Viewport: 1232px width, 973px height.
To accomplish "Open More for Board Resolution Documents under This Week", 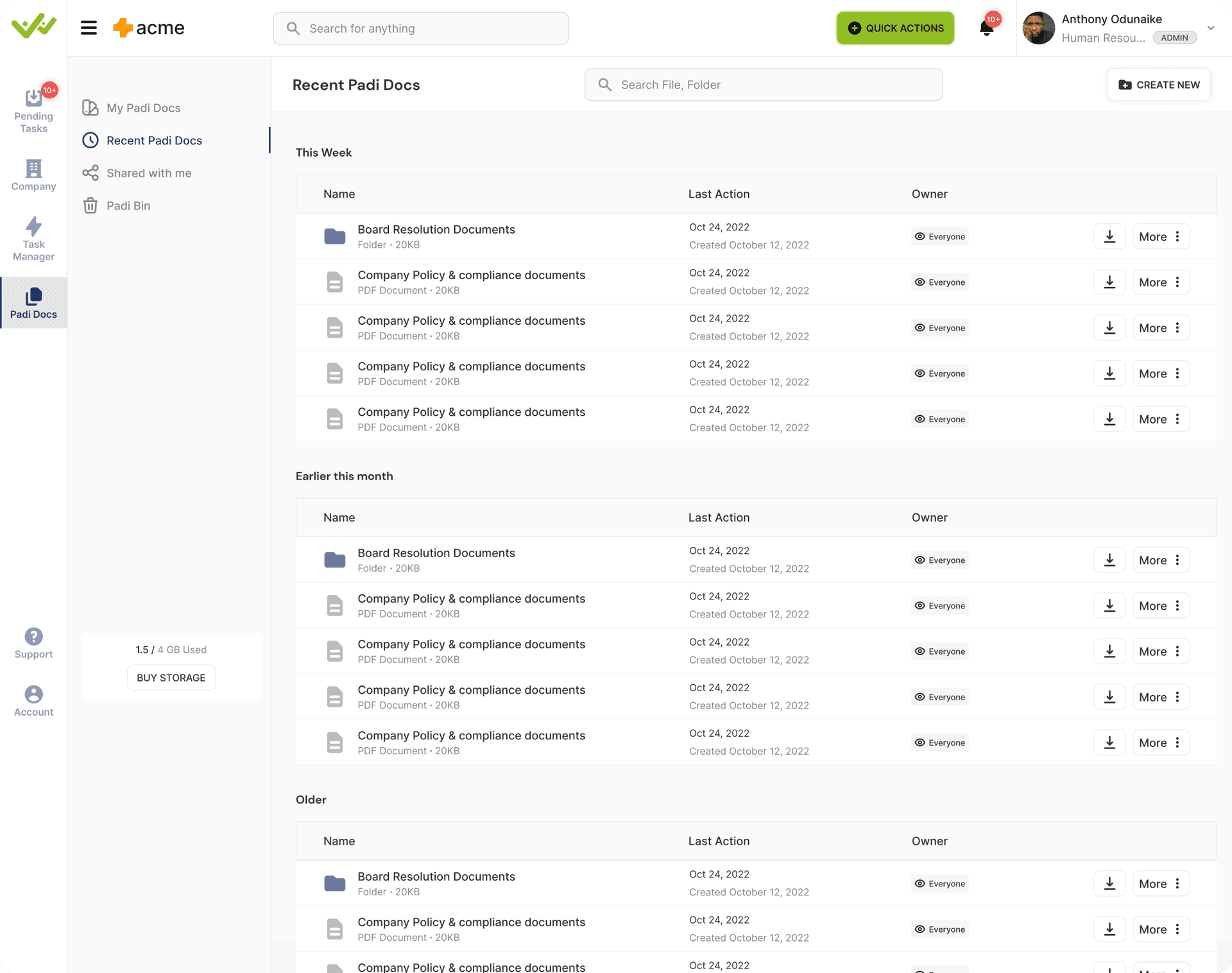I will (x=1161, y=237).
